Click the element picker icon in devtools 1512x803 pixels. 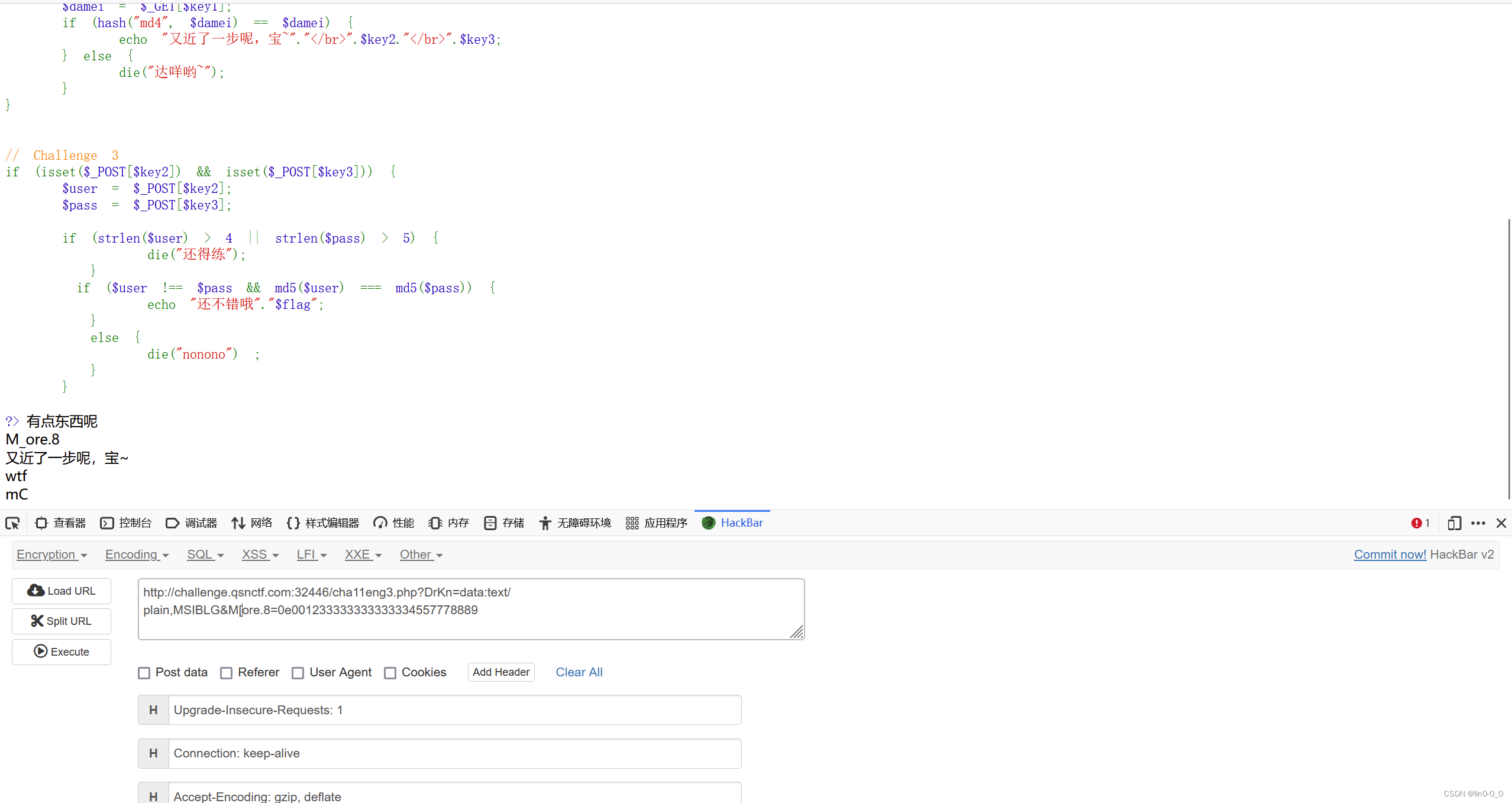[x=12, y=523]
